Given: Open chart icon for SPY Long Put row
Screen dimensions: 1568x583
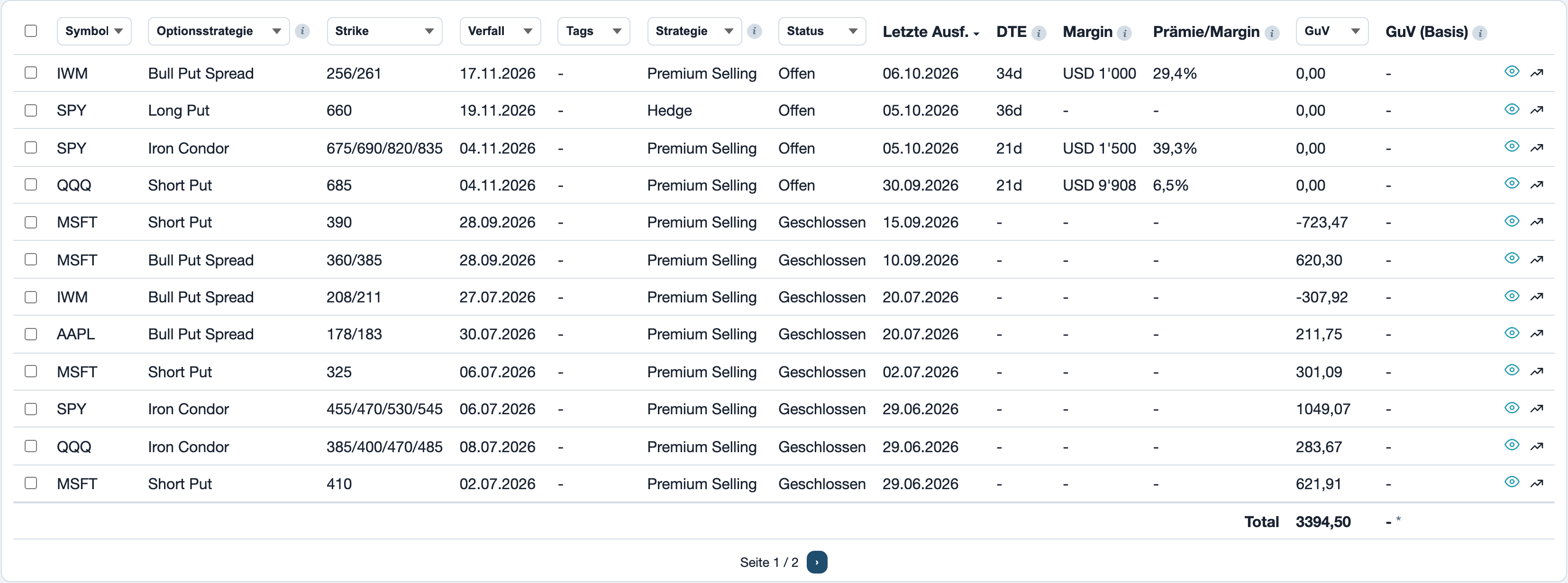Looking at the screenshot, I should coord(1537,110).
